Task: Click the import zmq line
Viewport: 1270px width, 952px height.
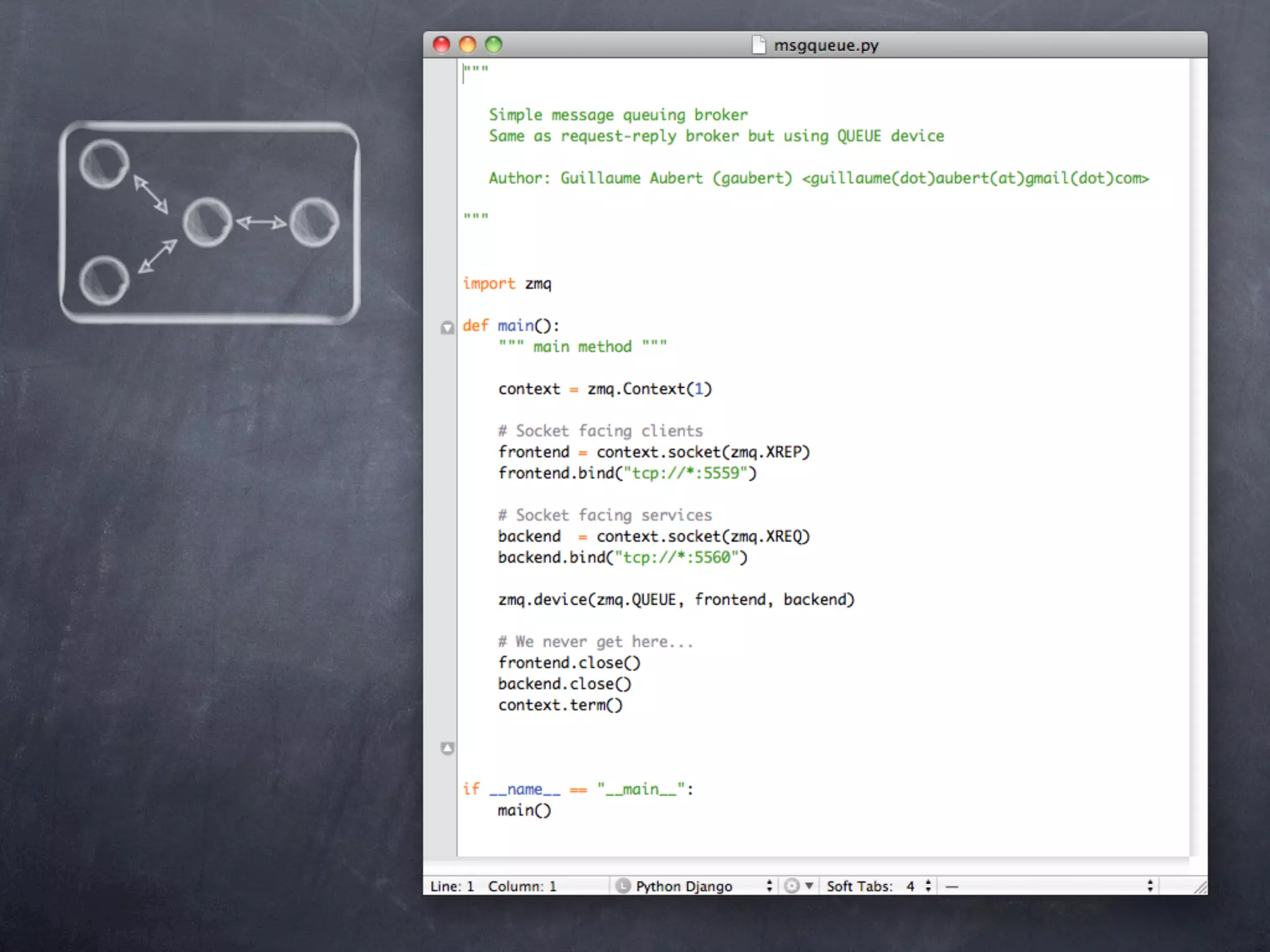Action: 507,284
